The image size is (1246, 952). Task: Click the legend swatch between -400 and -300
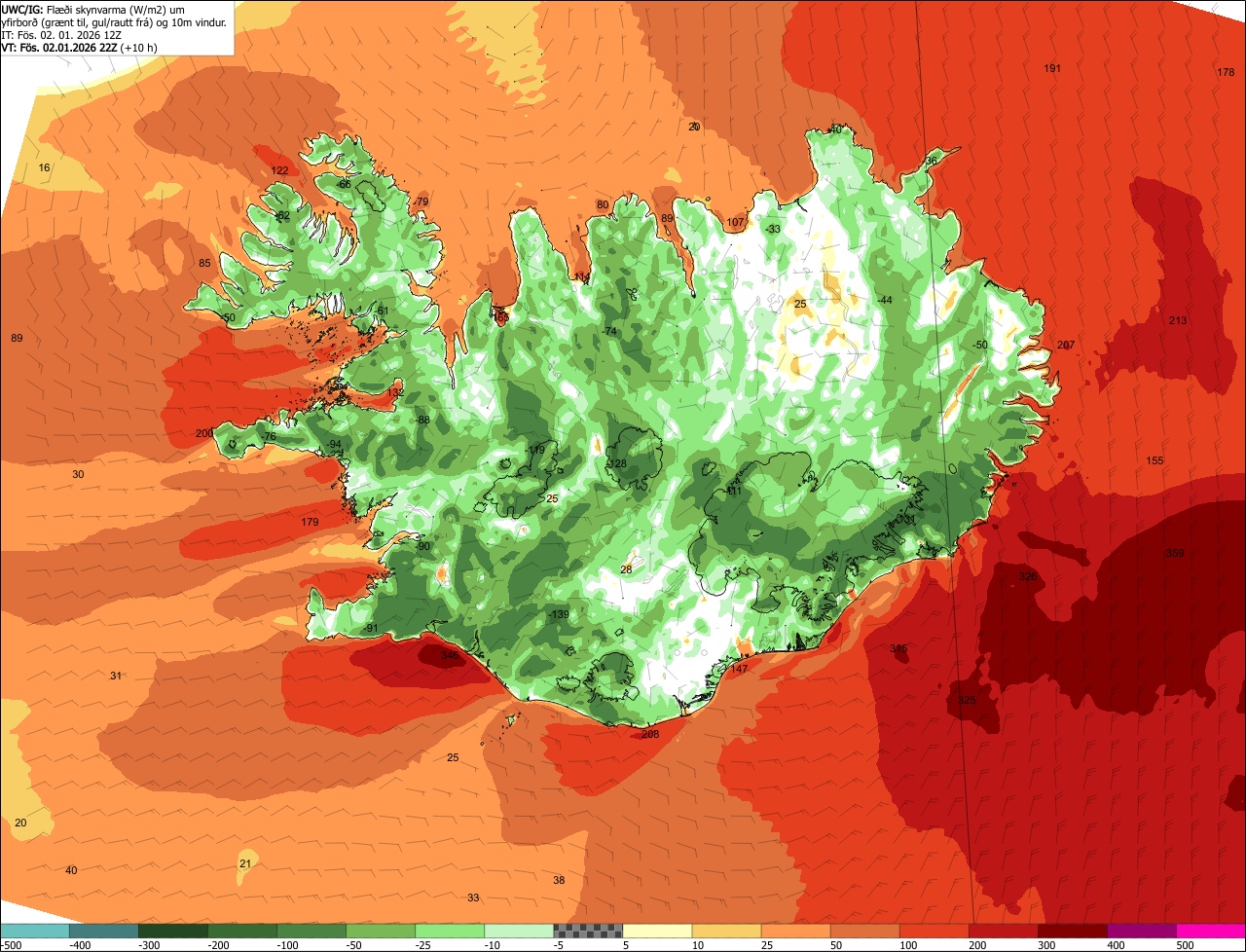click(103, 931)
